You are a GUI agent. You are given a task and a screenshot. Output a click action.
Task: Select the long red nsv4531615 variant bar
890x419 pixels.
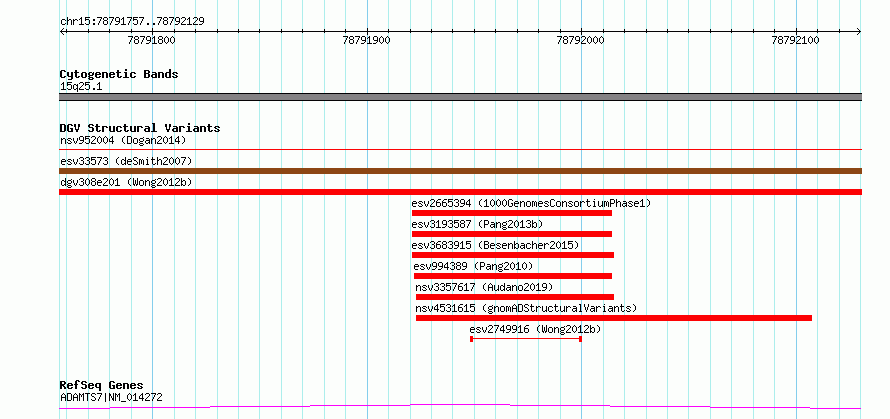pyautogui.click(x=614, y=318)
